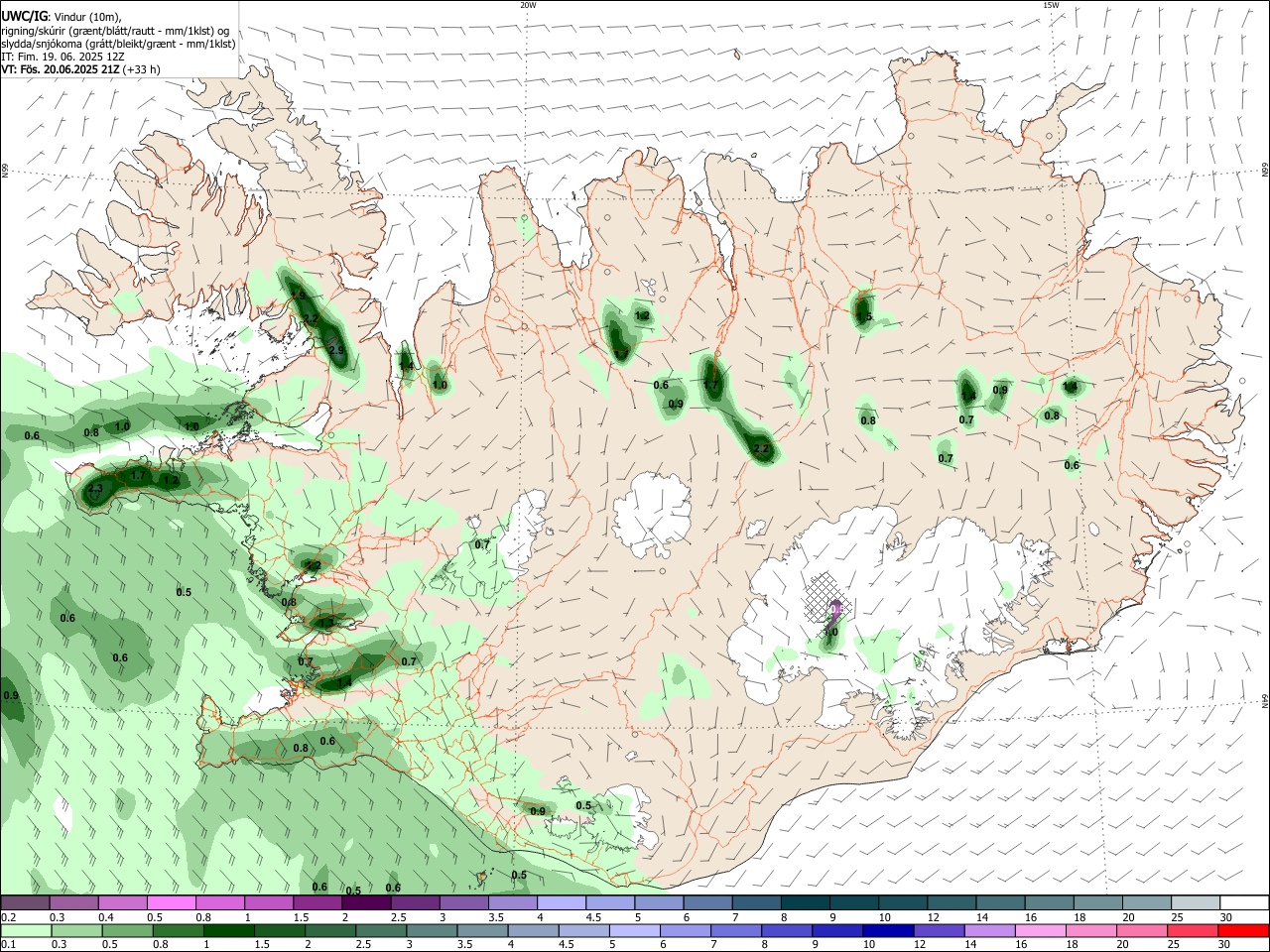Click the lavender 4 swatch, upper legend row
Viewport: 1270px width, 952px height.
pyautogui.click(x=562, y=903)
